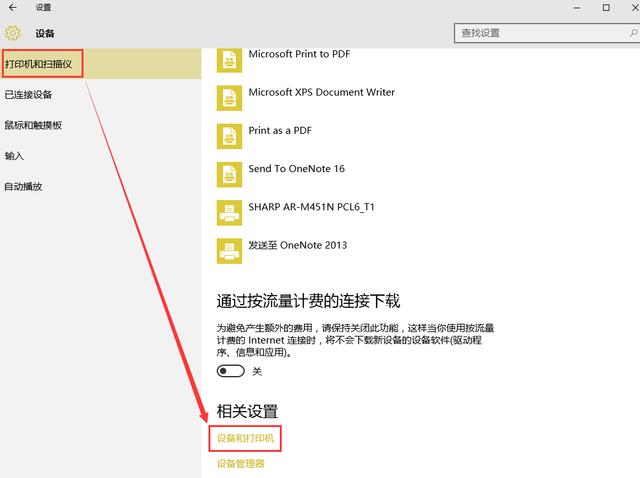This screenshot has height=478, width=640.
Task: Select SHARP AR-M451N PCL6_T1 printer icon
Action: 229,211
